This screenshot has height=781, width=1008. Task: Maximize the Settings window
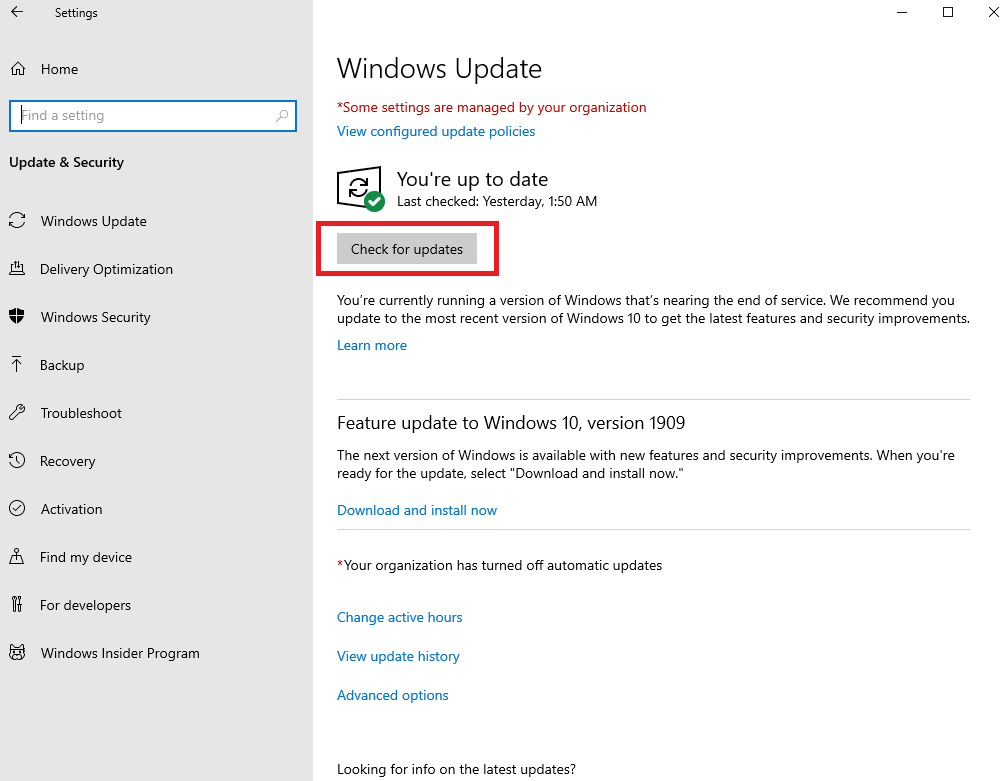pyautogui.click(x=948, y=12)
